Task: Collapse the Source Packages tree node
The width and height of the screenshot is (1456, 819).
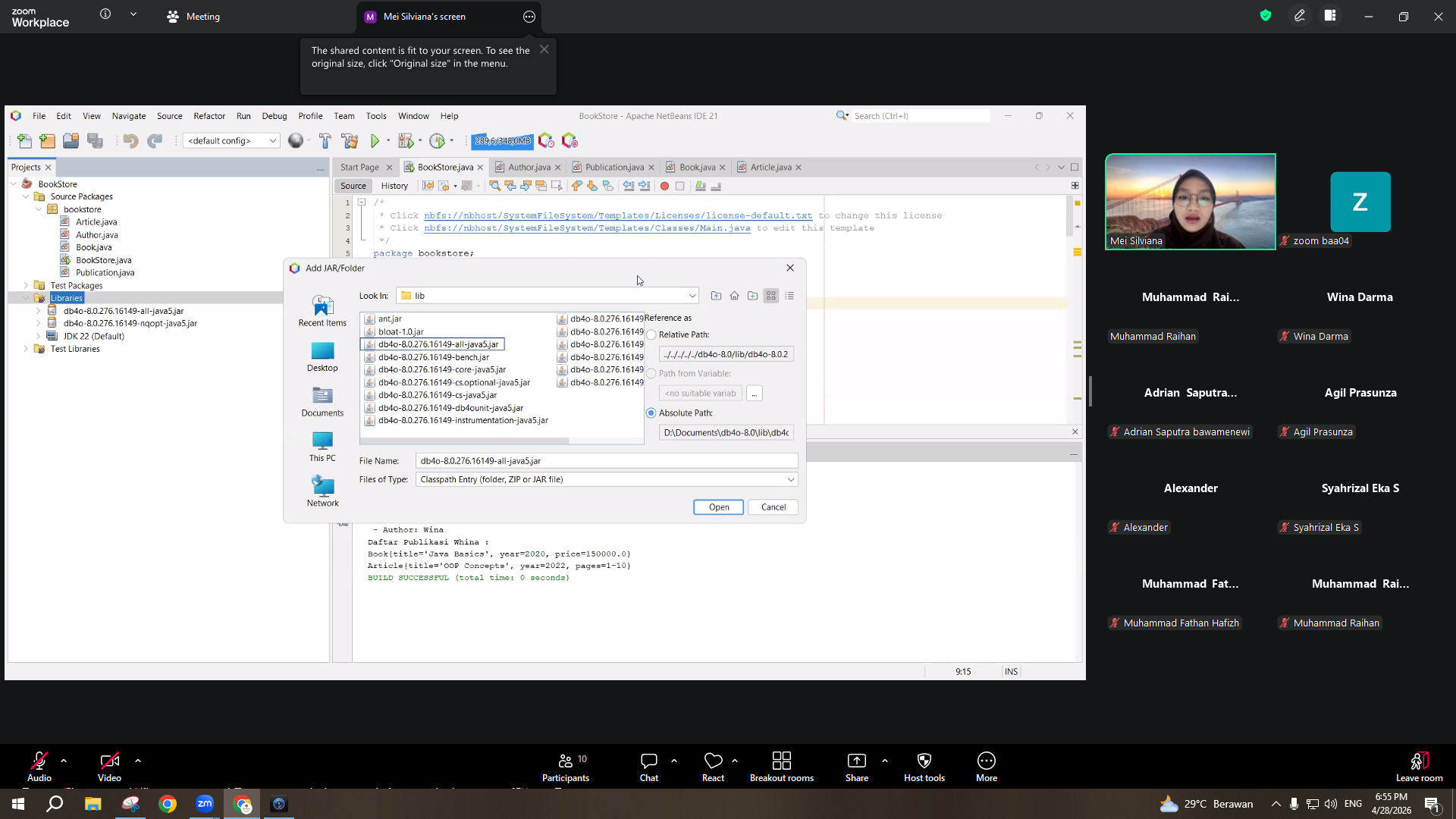Action: [26, 197]
